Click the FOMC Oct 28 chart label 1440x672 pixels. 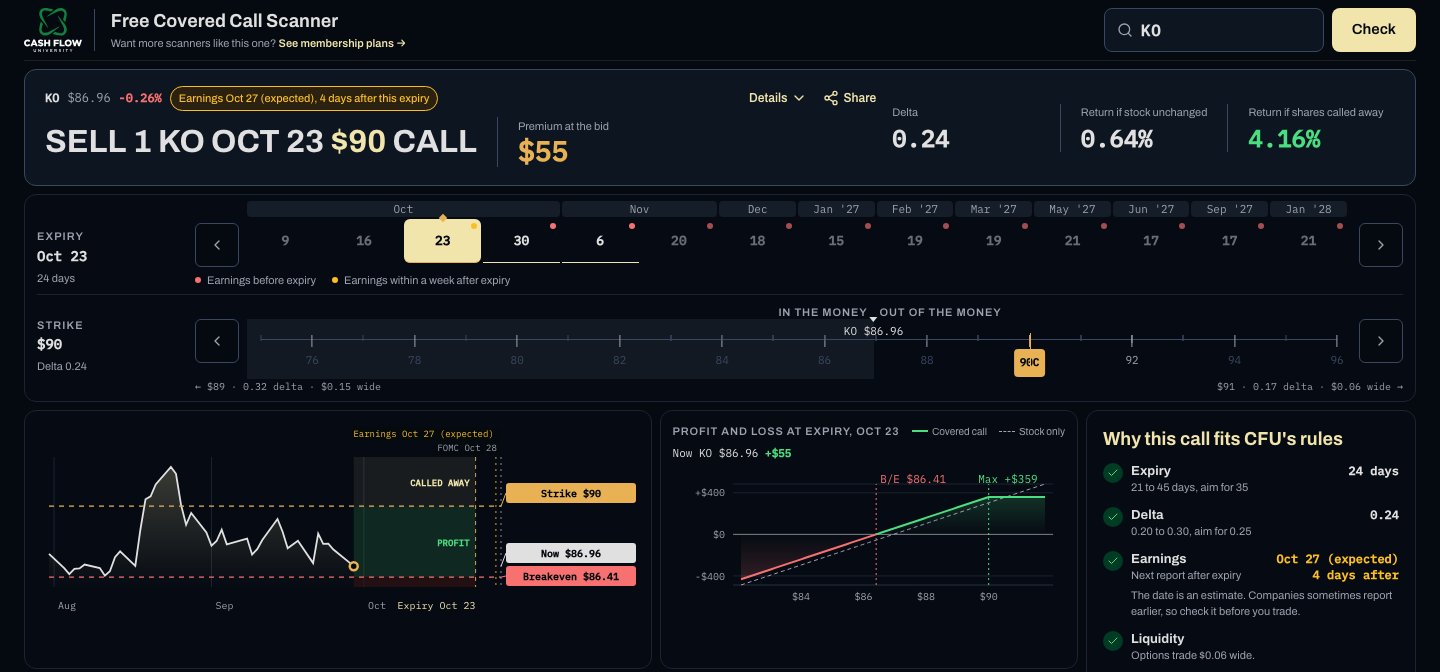point(467,448)
